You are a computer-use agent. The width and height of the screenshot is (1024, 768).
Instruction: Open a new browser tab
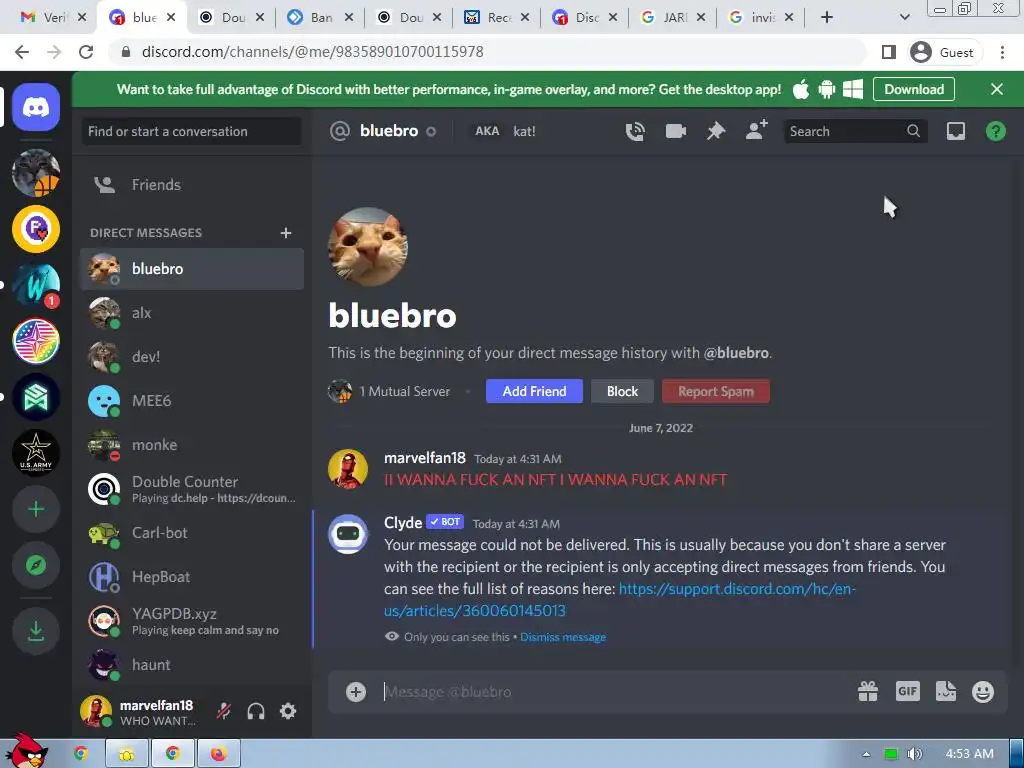tap(827, 18)
